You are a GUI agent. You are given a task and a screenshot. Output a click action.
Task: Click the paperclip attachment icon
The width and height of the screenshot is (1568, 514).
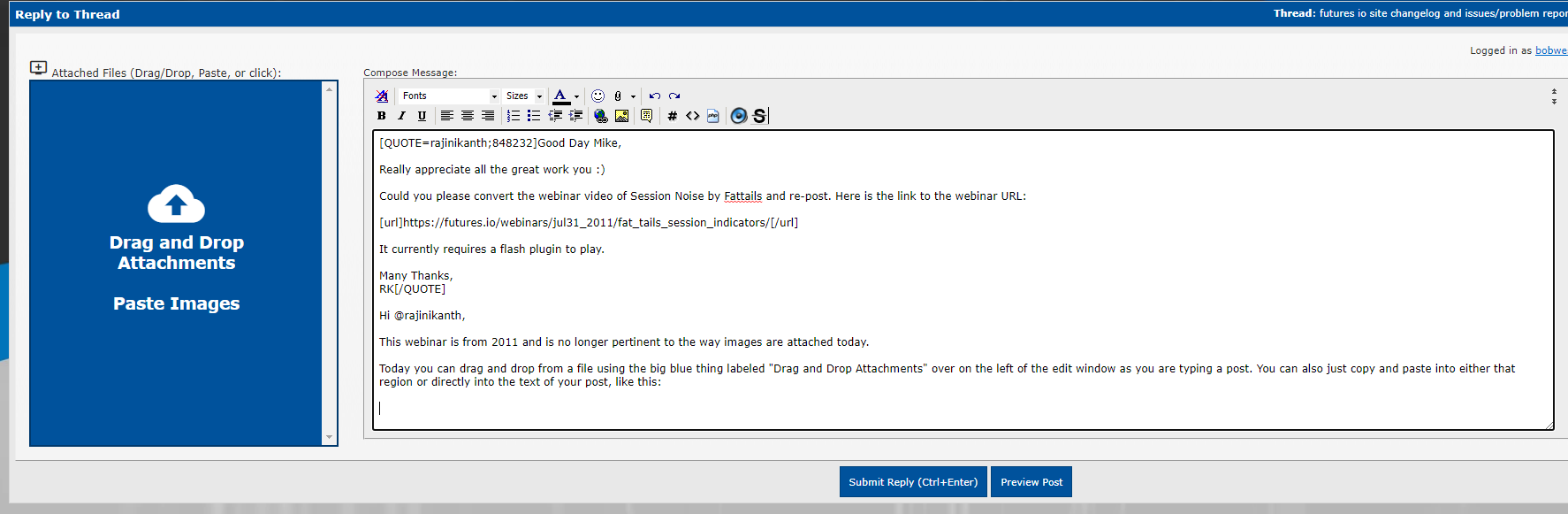tap(618, 96)
